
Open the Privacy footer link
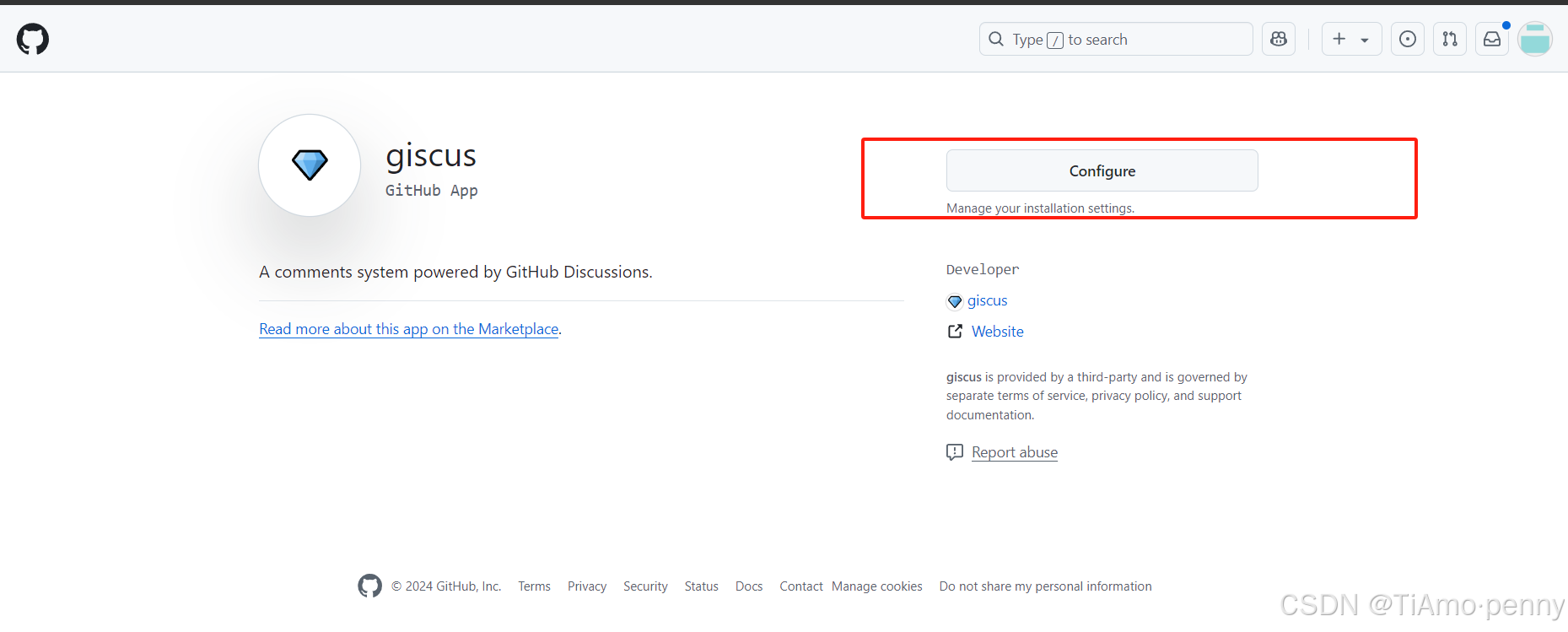click(x=586, y=586)
